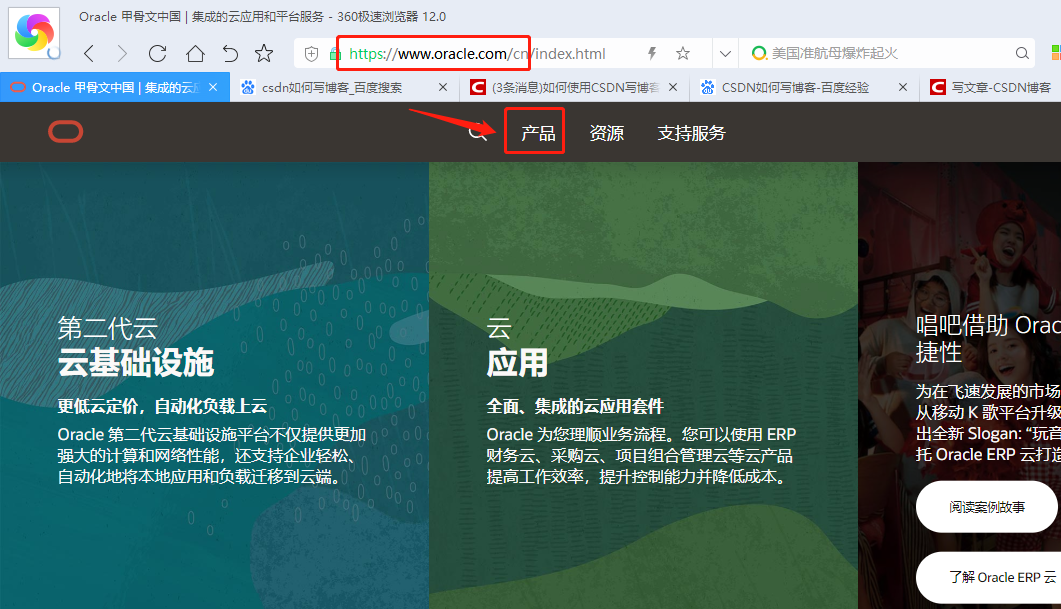The width and height of the screenshot is (1061, 609).
Task: Click the undo closed-tab arrow icon
Action: pyautogui.click(x=230, y=53)
